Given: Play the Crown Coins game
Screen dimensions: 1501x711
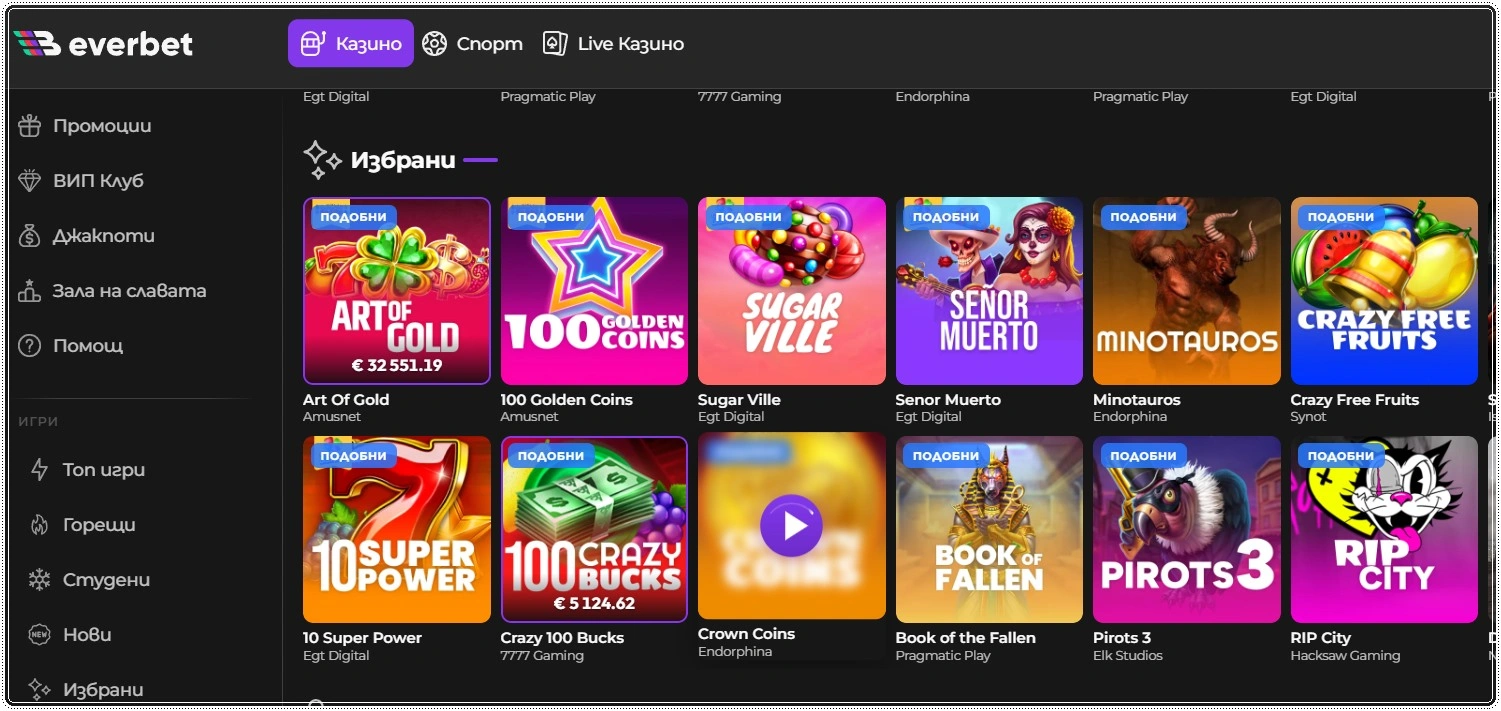Looking at the screenshot, I should [x=791, y=526].
